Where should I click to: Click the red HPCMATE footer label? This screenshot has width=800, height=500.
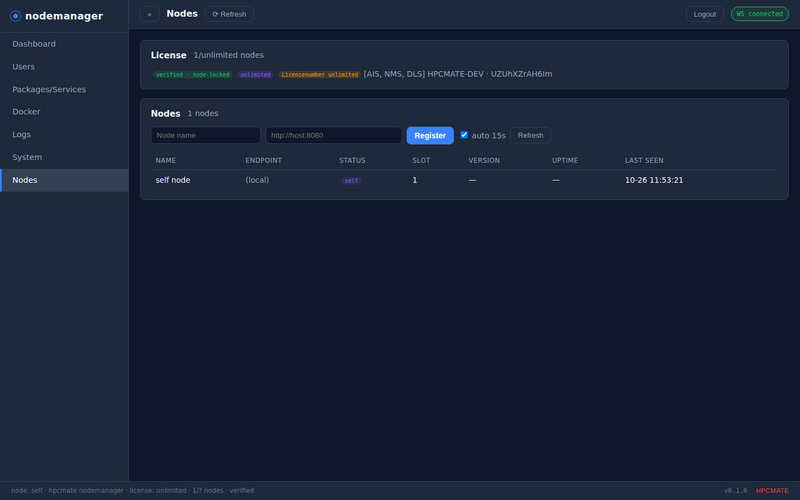(x=772, y=490)
